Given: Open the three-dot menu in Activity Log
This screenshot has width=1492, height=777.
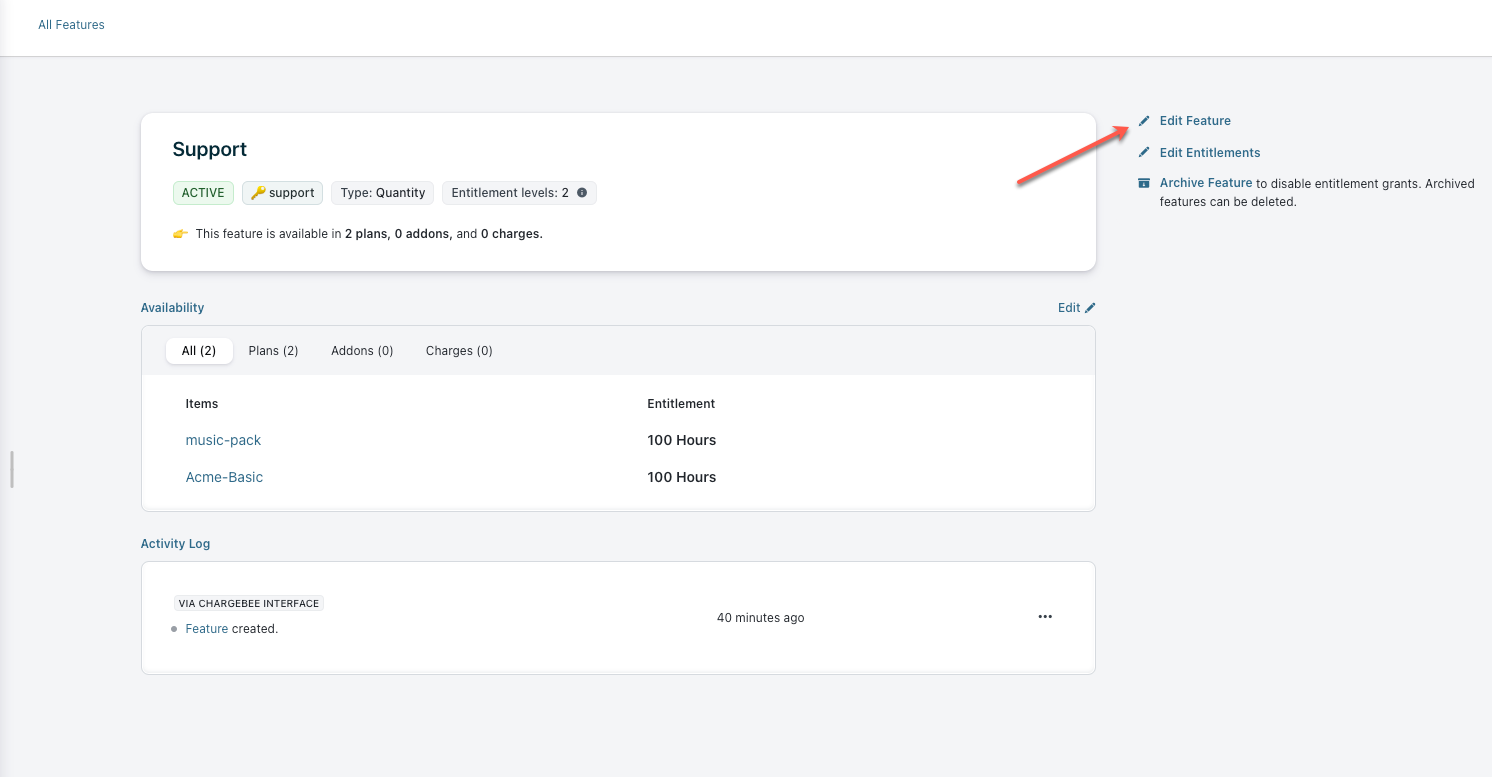Looking at the screenshot, I should point(1045,617).
